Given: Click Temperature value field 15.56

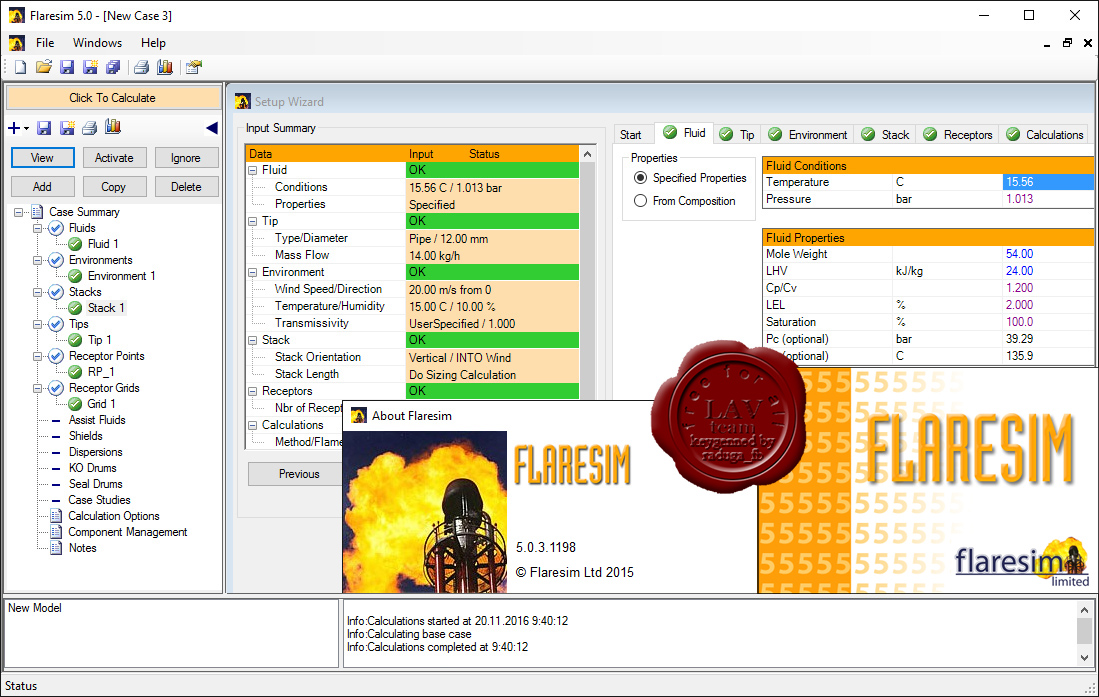Looking at the screenshot, I should 1048,182.
